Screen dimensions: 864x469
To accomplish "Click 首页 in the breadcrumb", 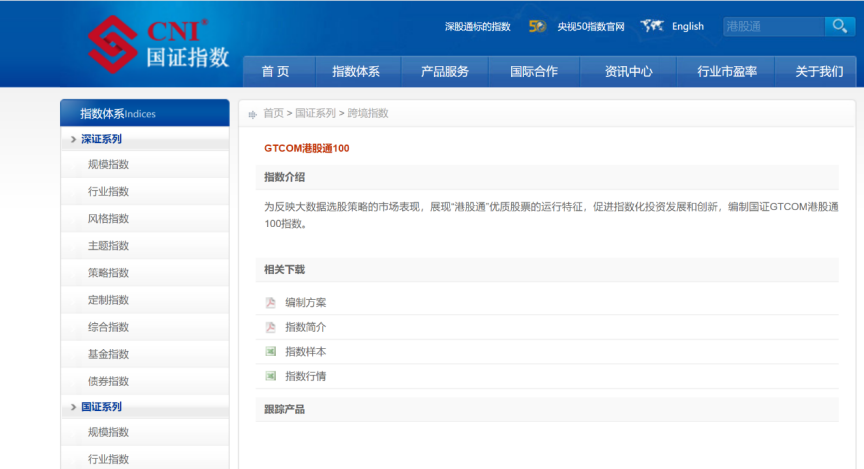I will click(x=273, y=114).
